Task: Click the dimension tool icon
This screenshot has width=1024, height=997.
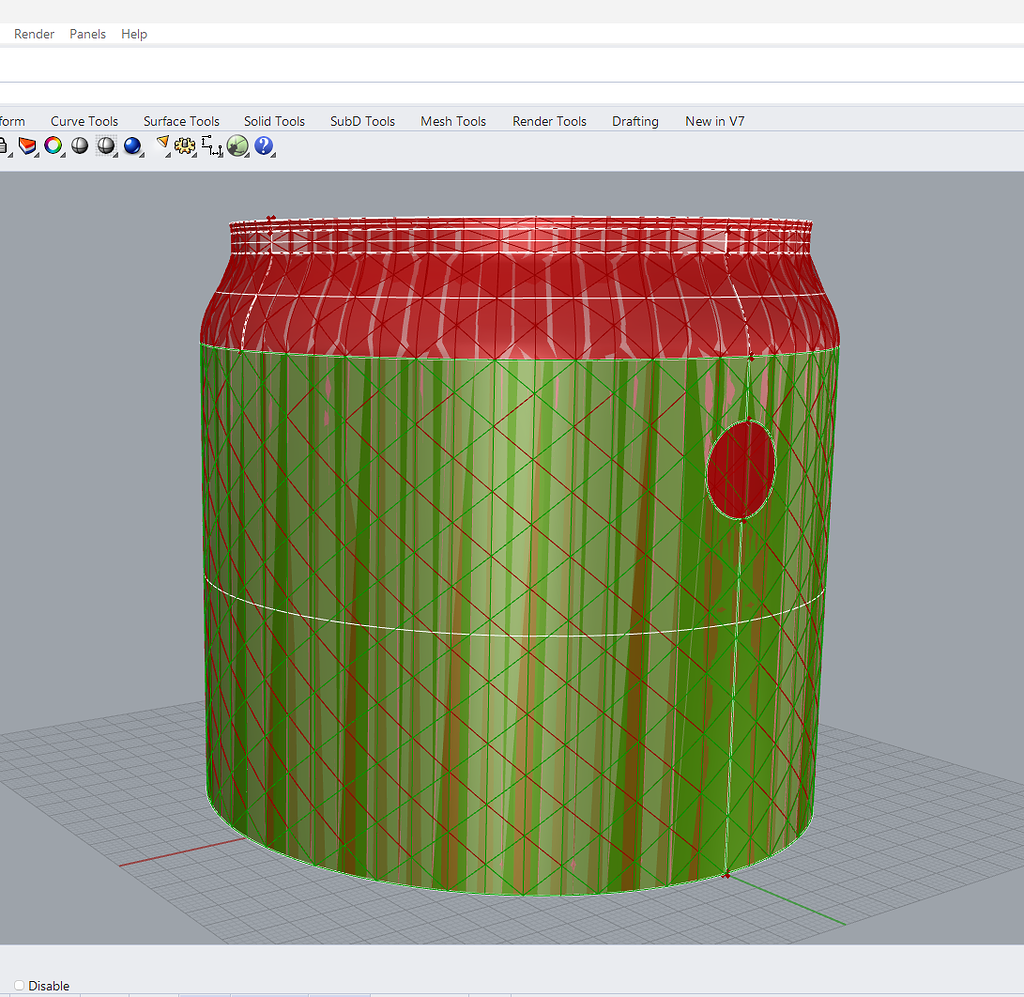Action: (211, 146)
